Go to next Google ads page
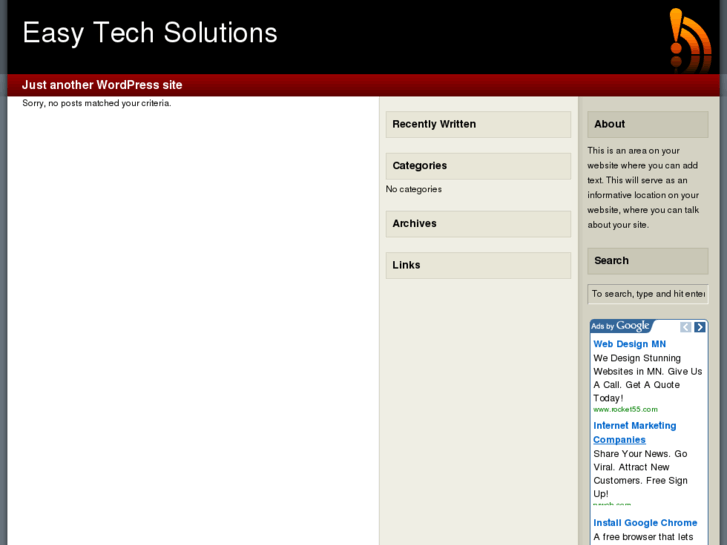Viewport: 727px width, 545px height. [700, 327]
